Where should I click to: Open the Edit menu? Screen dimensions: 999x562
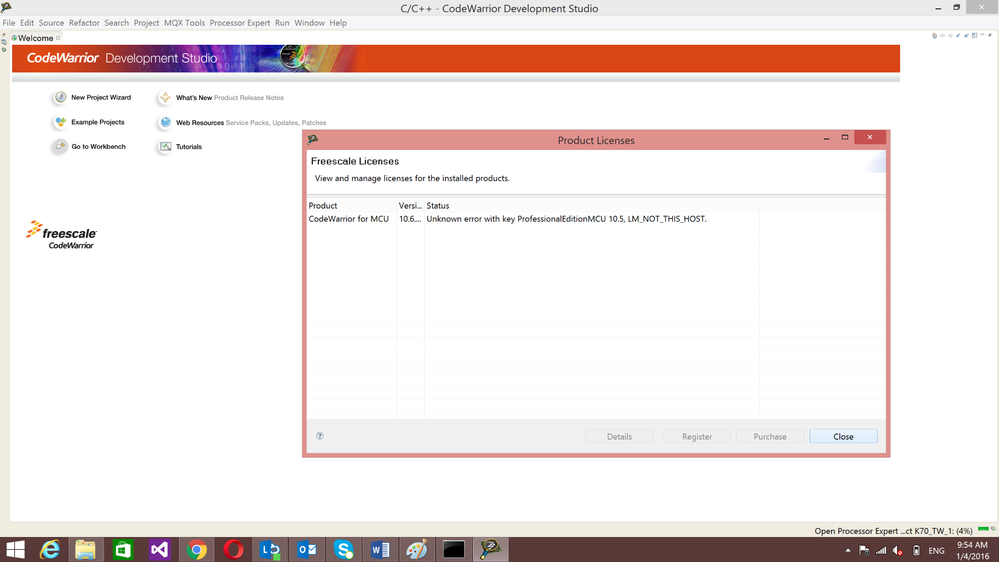tap(27, 23)
